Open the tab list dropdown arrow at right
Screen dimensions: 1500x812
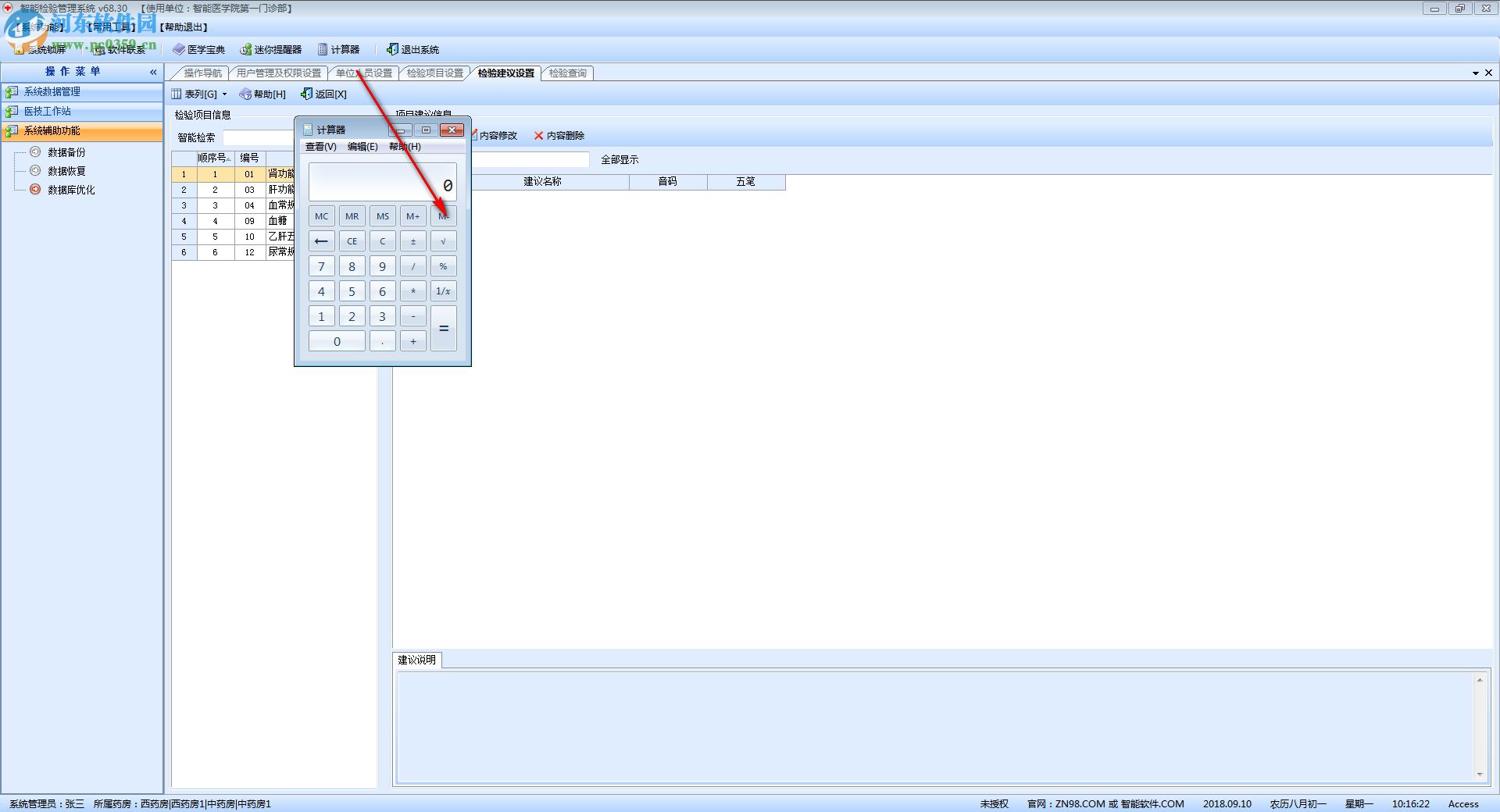1475,73
